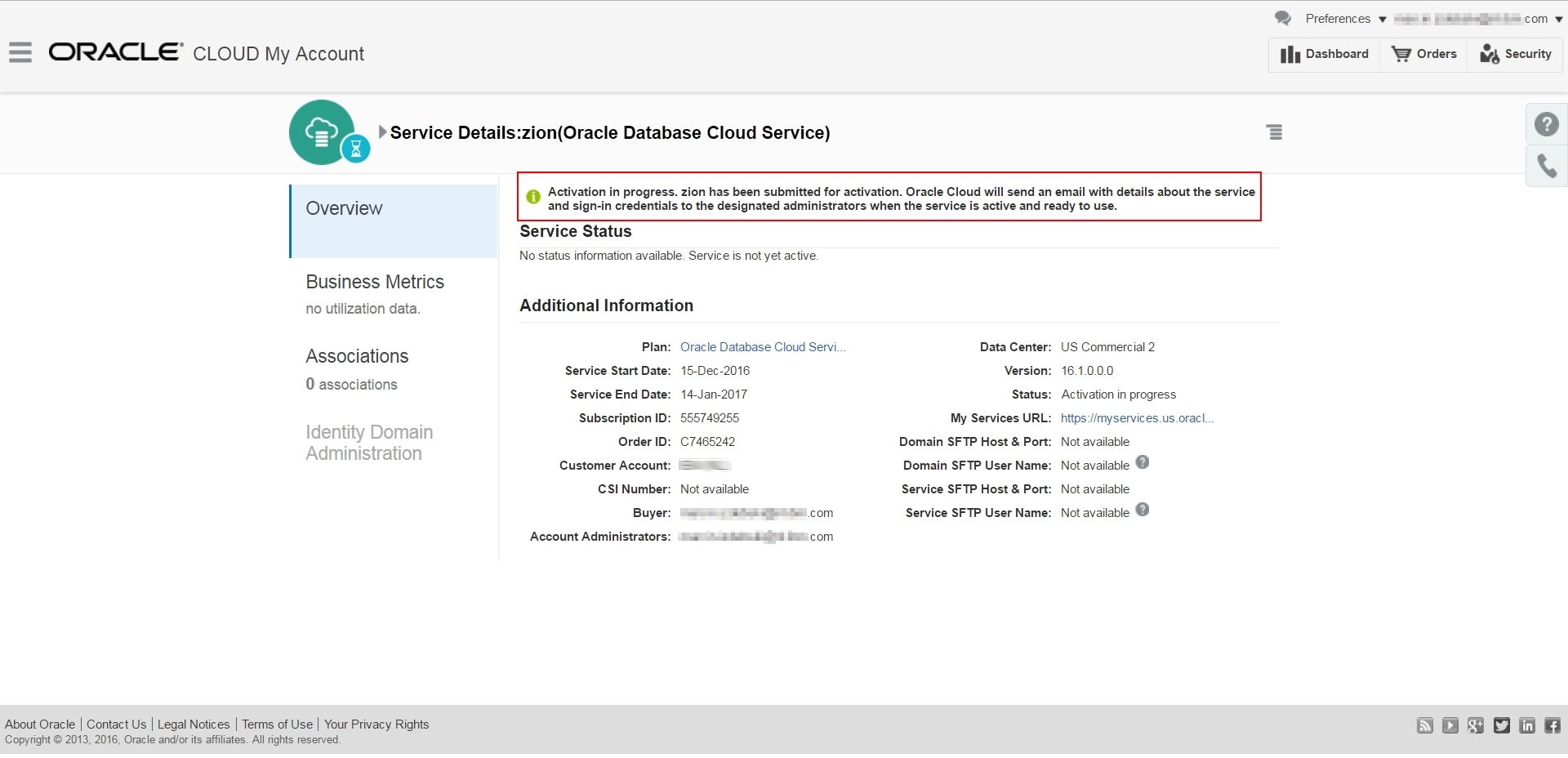Open Your Privacy Rights footer link
1568x758 pixels.
coord(376,725)
